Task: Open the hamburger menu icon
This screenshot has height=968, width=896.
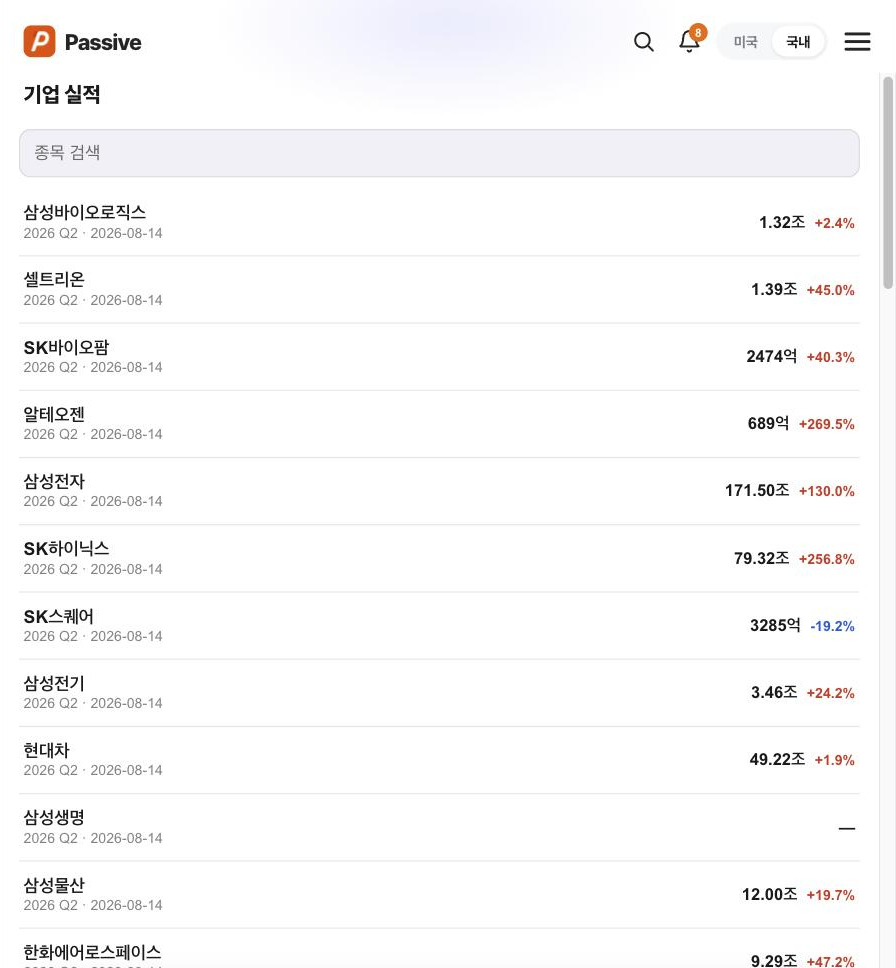Action: [x=857, y=41]
